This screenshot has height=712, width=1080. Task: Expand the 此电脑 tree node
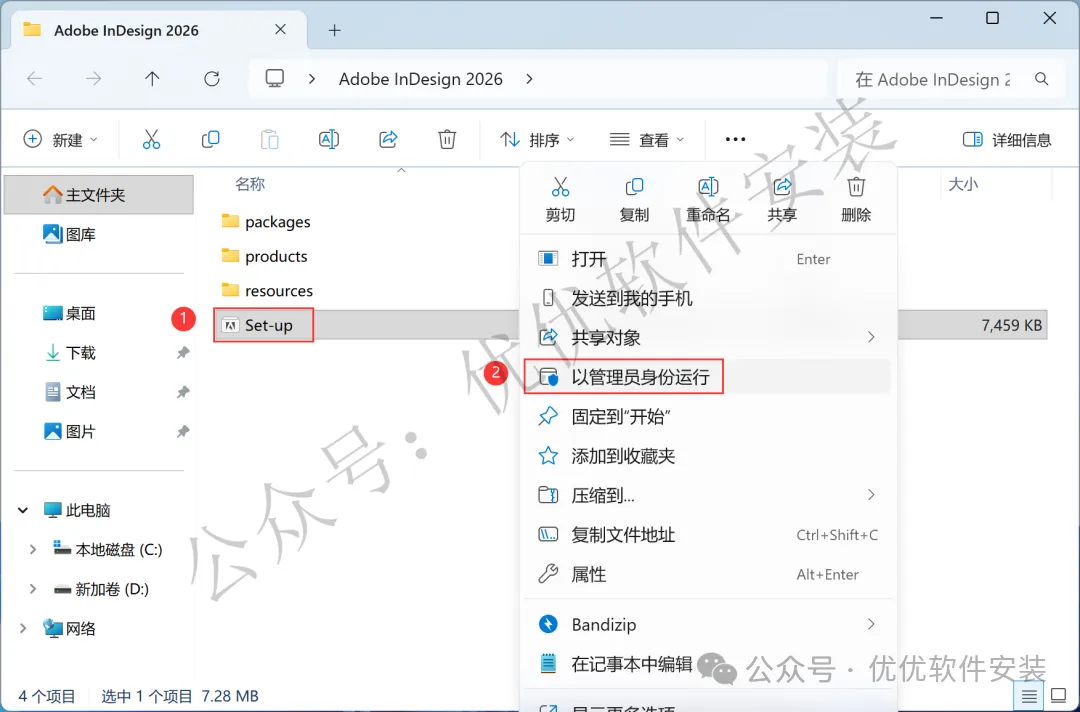(x=23, y=510)
